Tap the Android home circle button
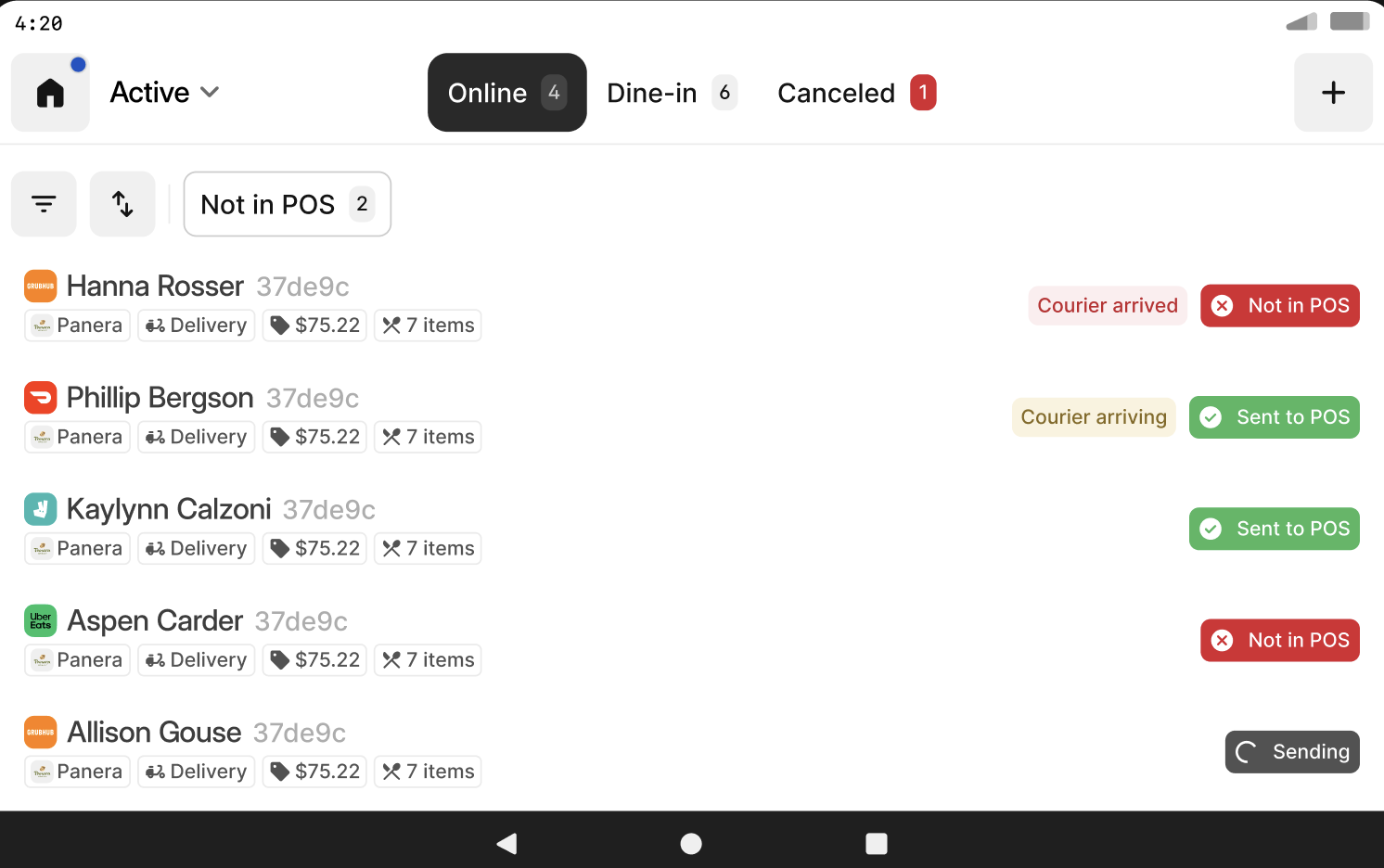The image size is (1384, 868). [691, 843]
